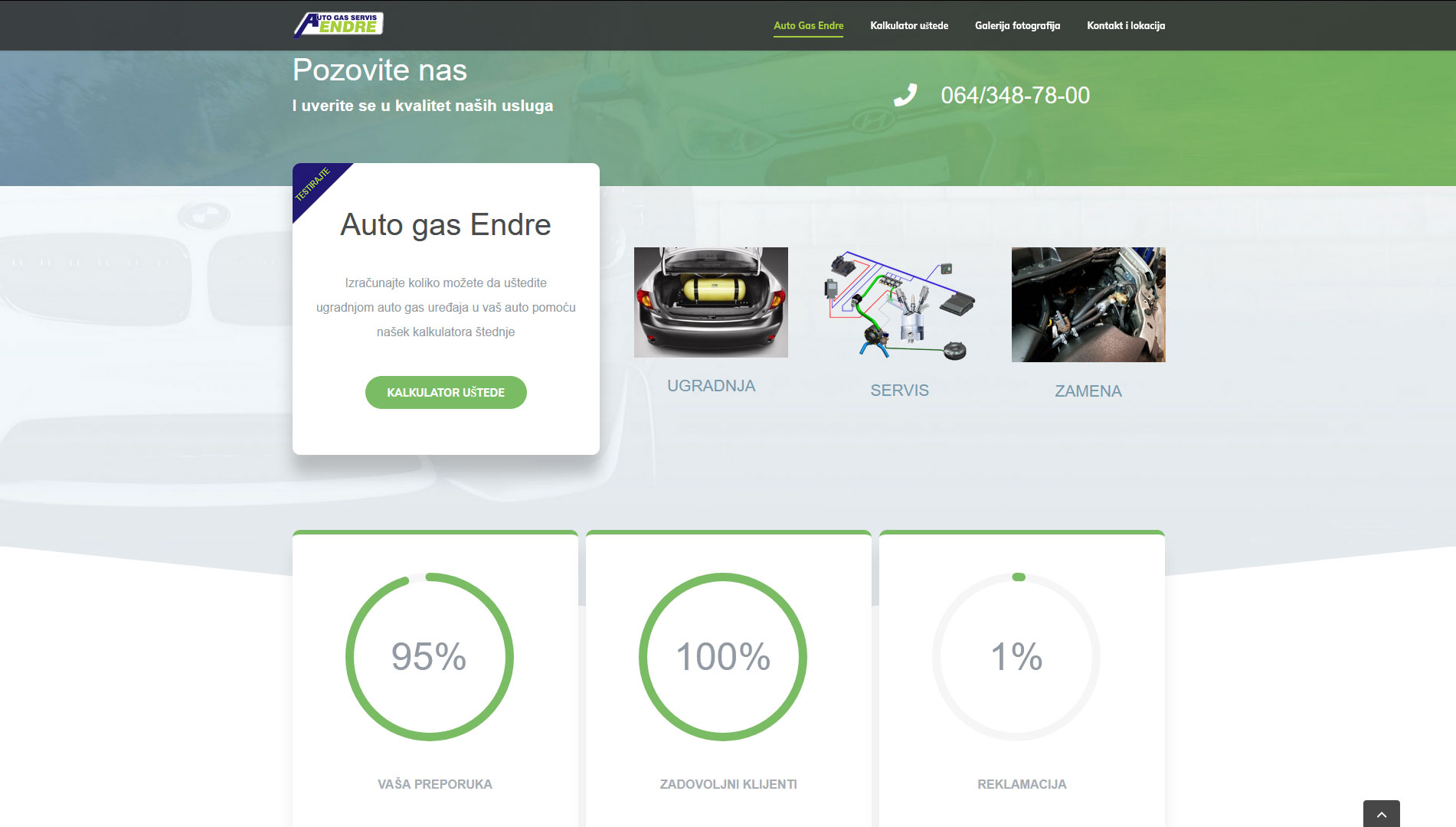Click the Auto Gas Servis Endre logo
The width and height of the screenshot is (1456, 827).
click(x=338, y=25)
